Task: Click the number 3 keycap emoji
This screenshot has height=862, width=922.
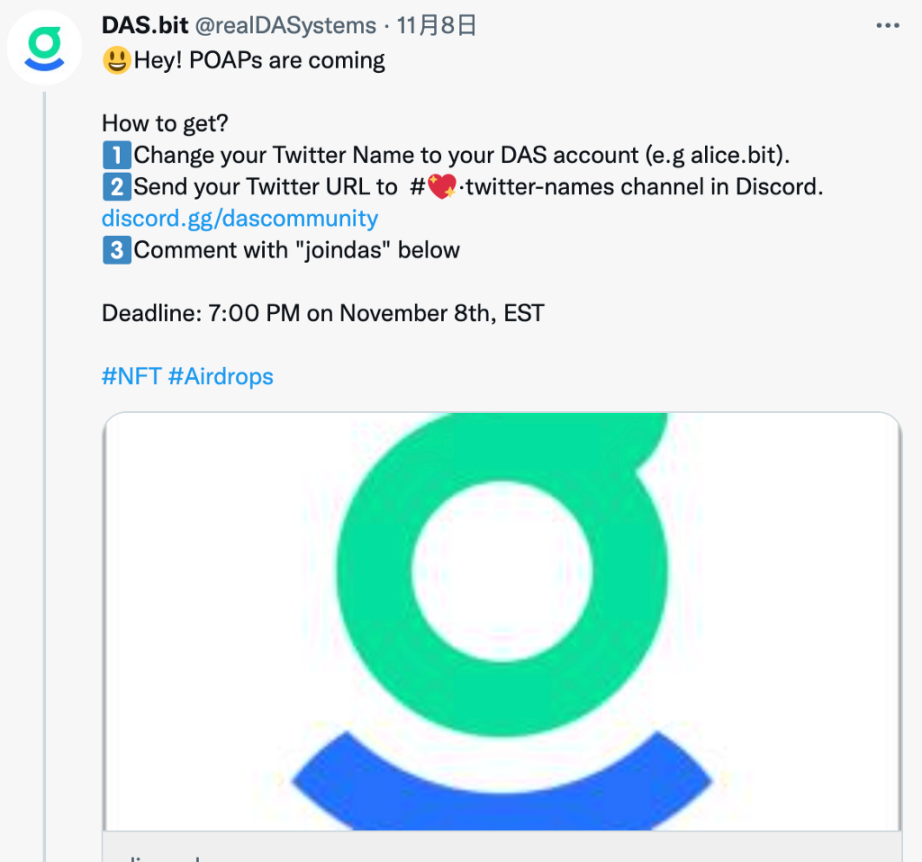Action: click(x=116, y=250)
